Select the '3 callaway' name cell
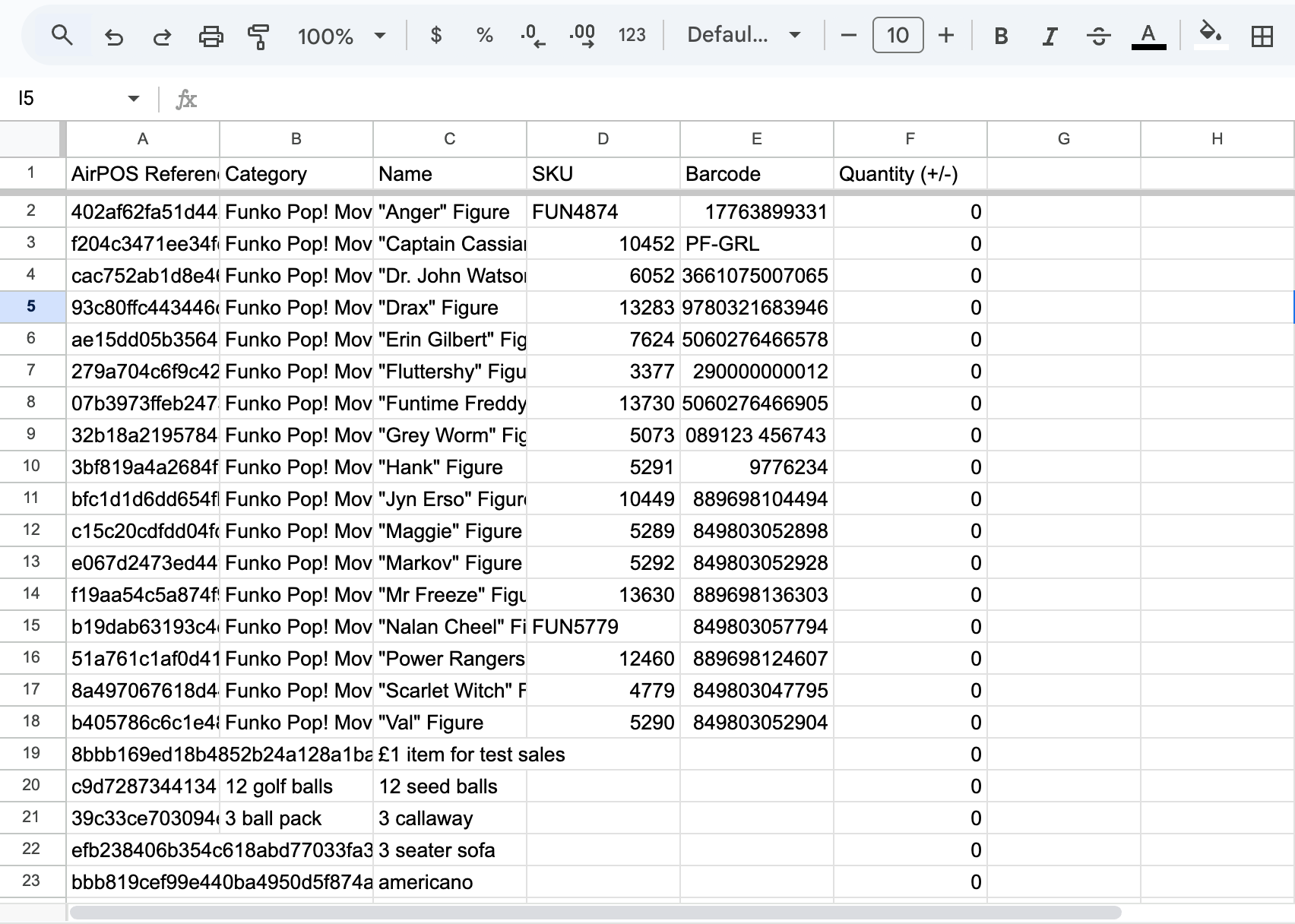The image size is (1295, 924). [x=450, y=818]
